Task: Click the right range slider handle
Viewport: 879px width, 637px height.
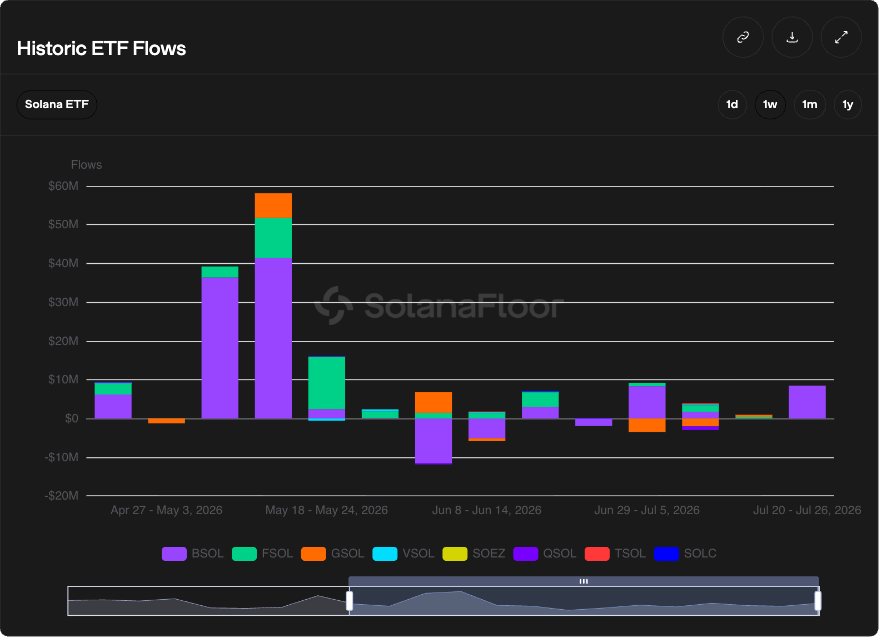Action: 818,601
